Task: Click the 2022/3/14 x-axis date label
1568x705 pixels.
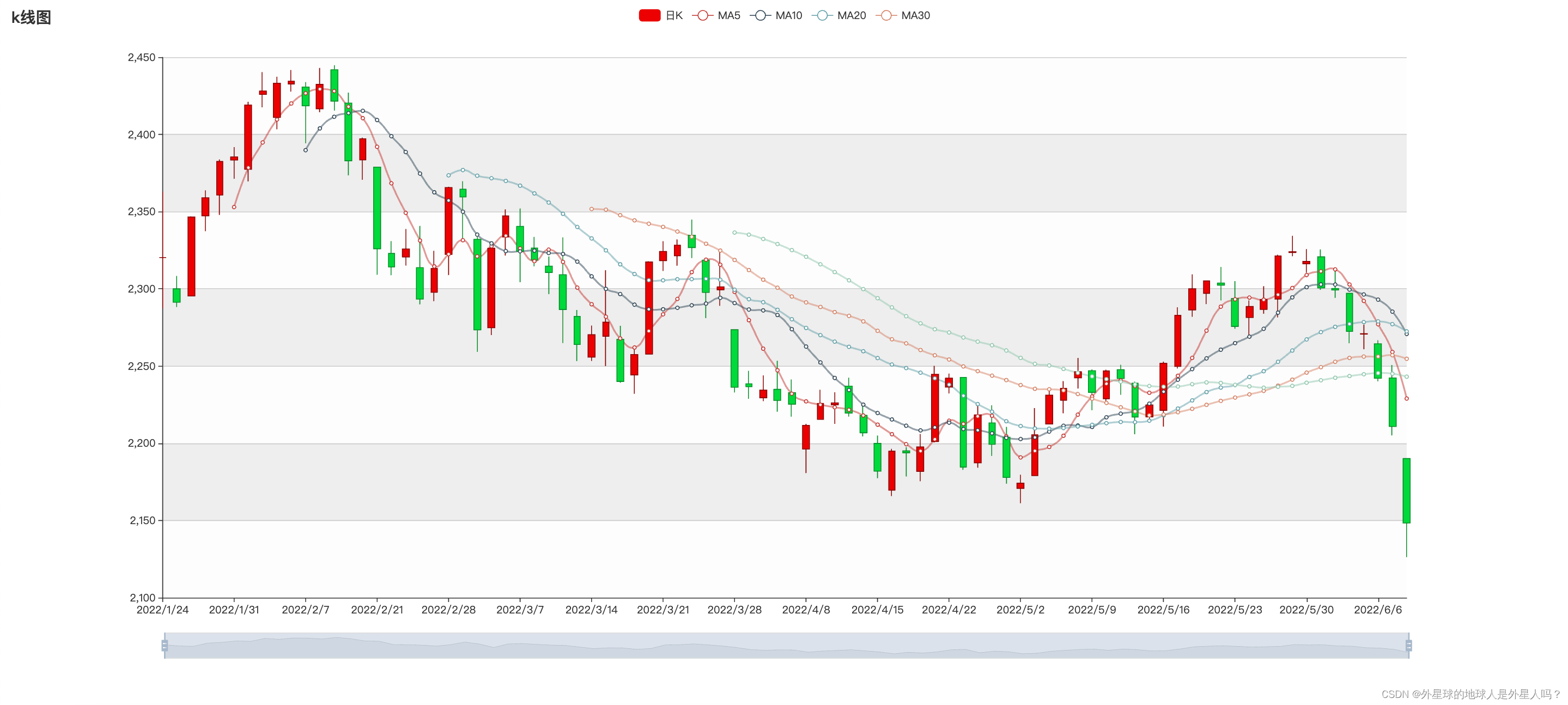Action: click(x=592, y=610)
